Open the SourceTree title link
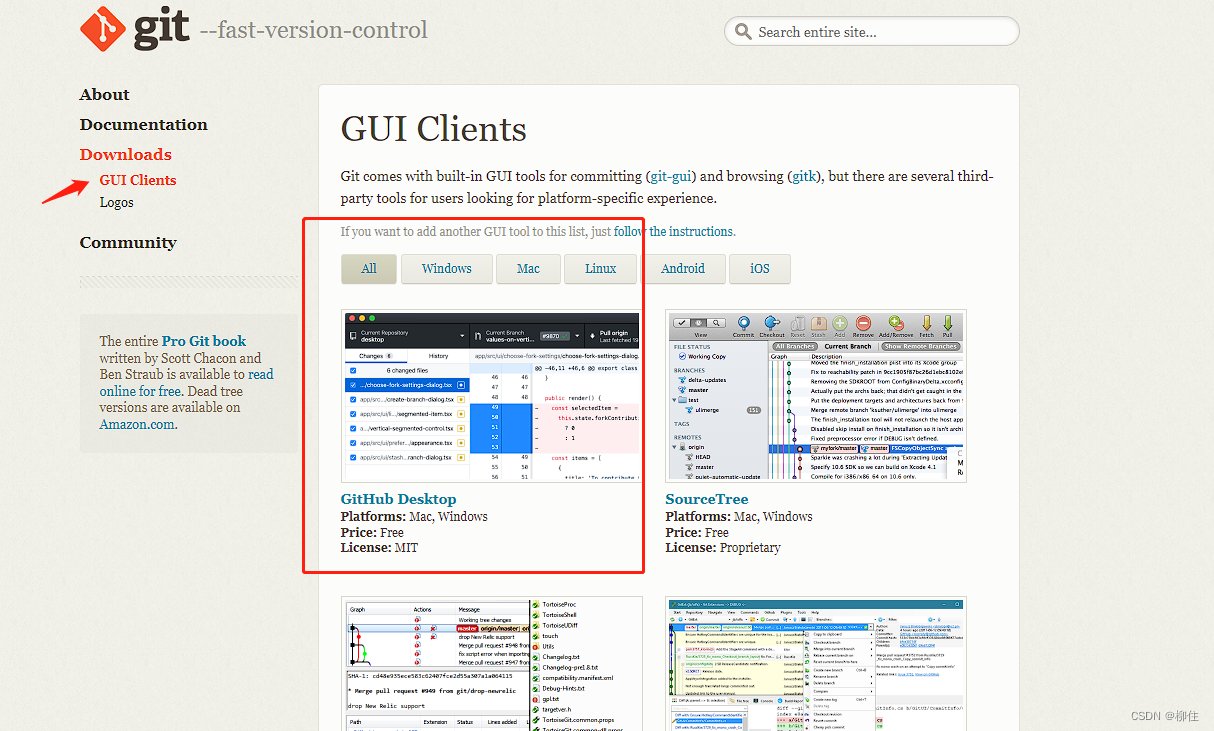1214x731 pixels. [707, 499]
